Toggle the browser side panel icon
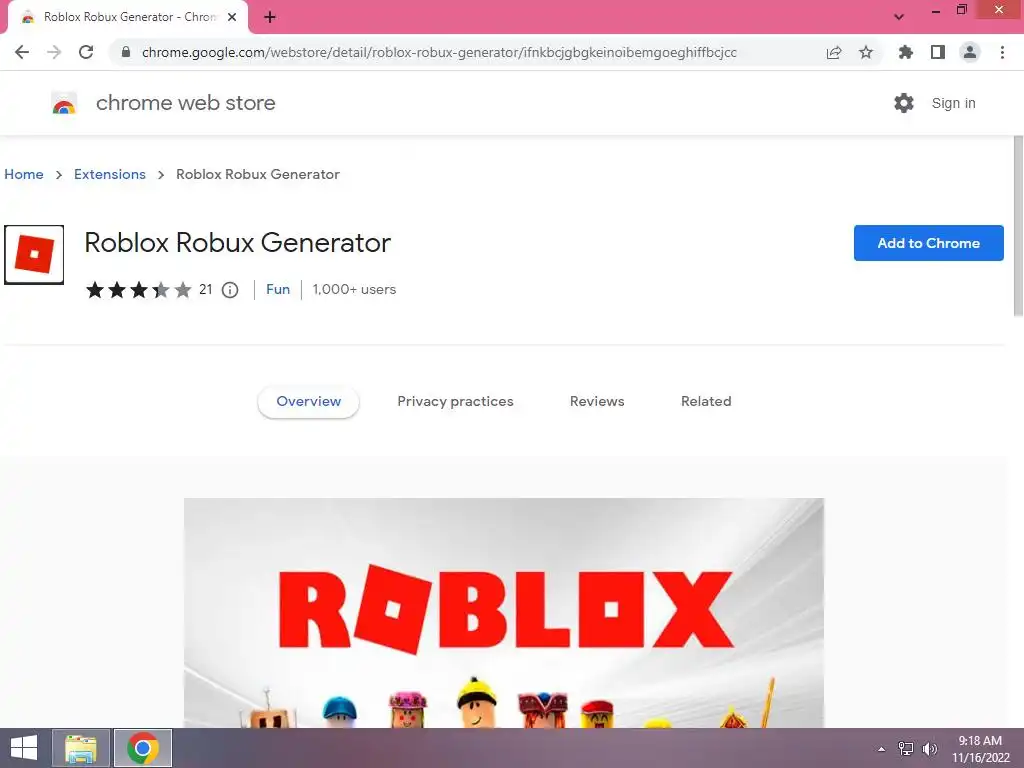 click(938, 52)
